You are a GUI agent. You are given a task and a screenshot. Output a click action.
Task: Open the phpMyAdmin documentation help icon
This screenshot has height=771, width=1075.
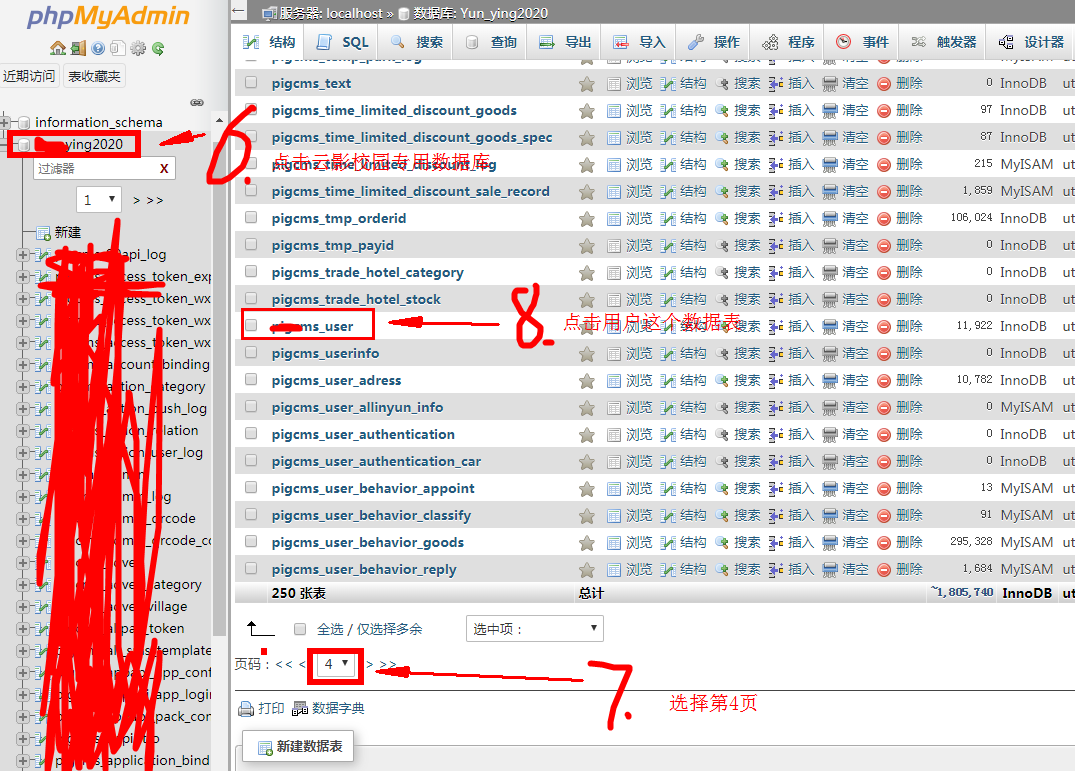coord(98,48)
